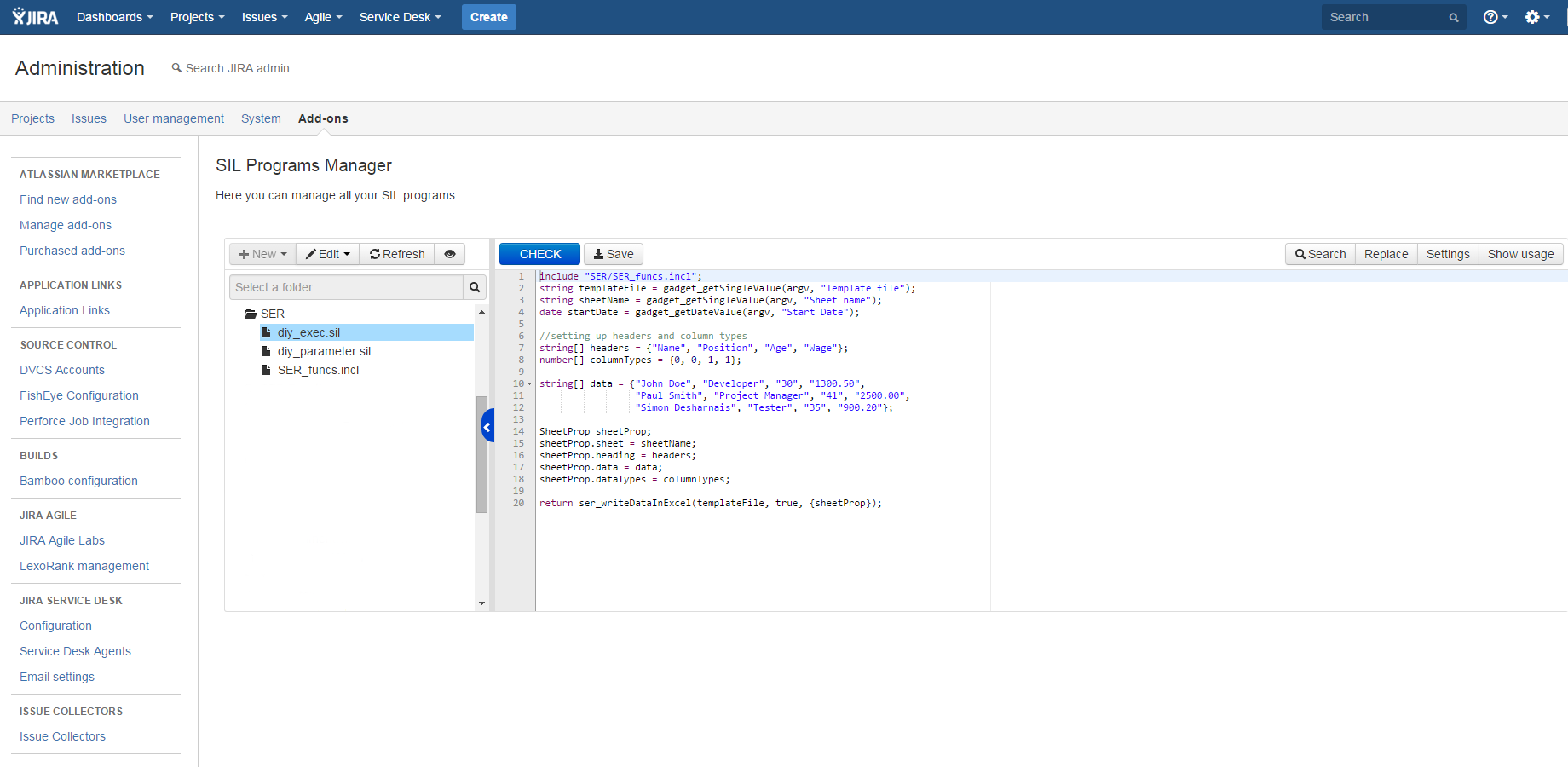Click the "//setting up headers" comment line
The image size is (1568, 767).
(x=643, y=336)
